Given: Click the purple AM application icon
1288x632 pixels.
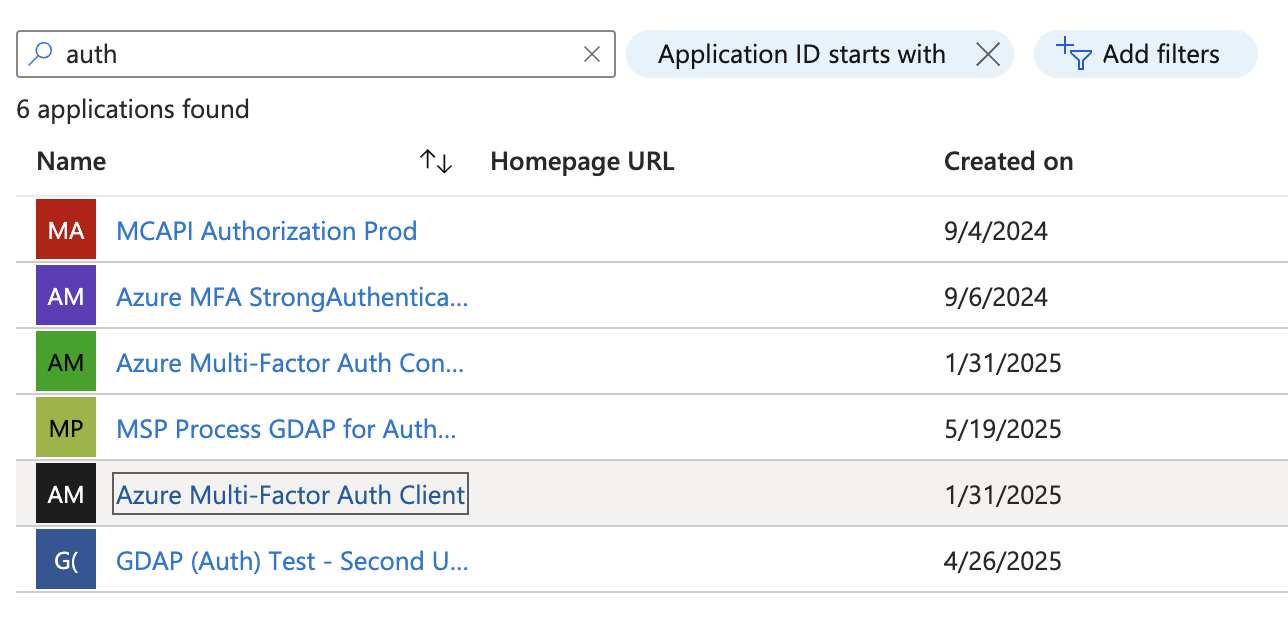Looking at the screenshot, I should coord(66,296).
